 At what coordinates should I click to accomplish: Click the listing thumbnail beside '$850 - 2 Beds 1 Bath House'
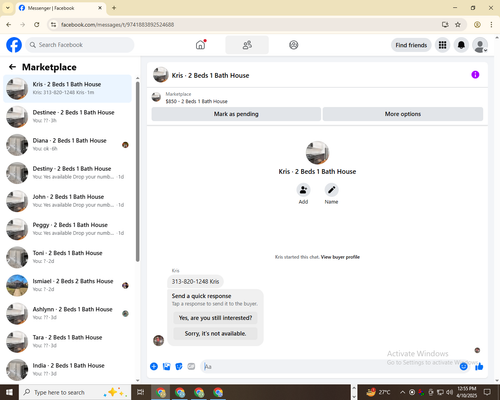point(156,97)
